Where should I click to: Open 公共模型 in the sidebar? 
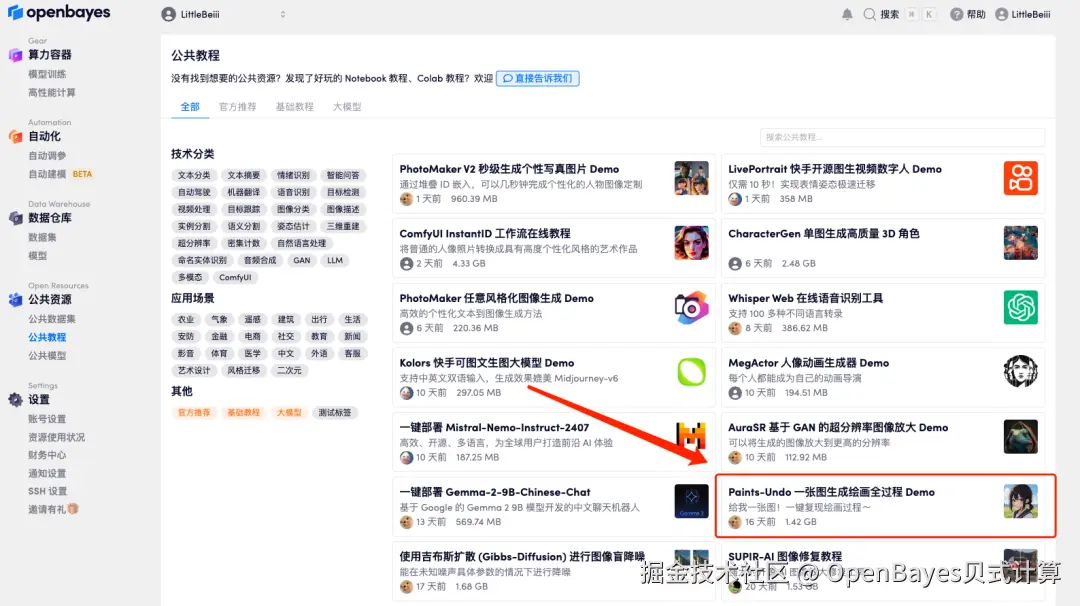tap(48, 355)
